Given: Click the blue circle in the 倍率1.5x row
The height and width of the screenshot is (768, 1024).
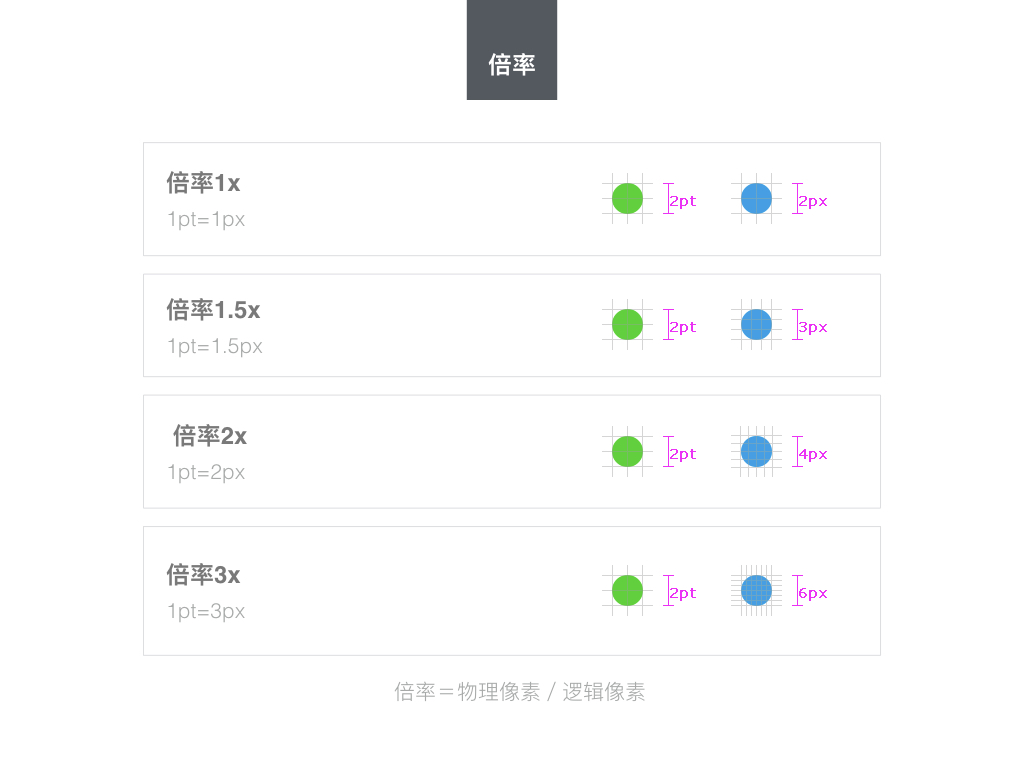Looking at the screenshot, I should (756, 325).
